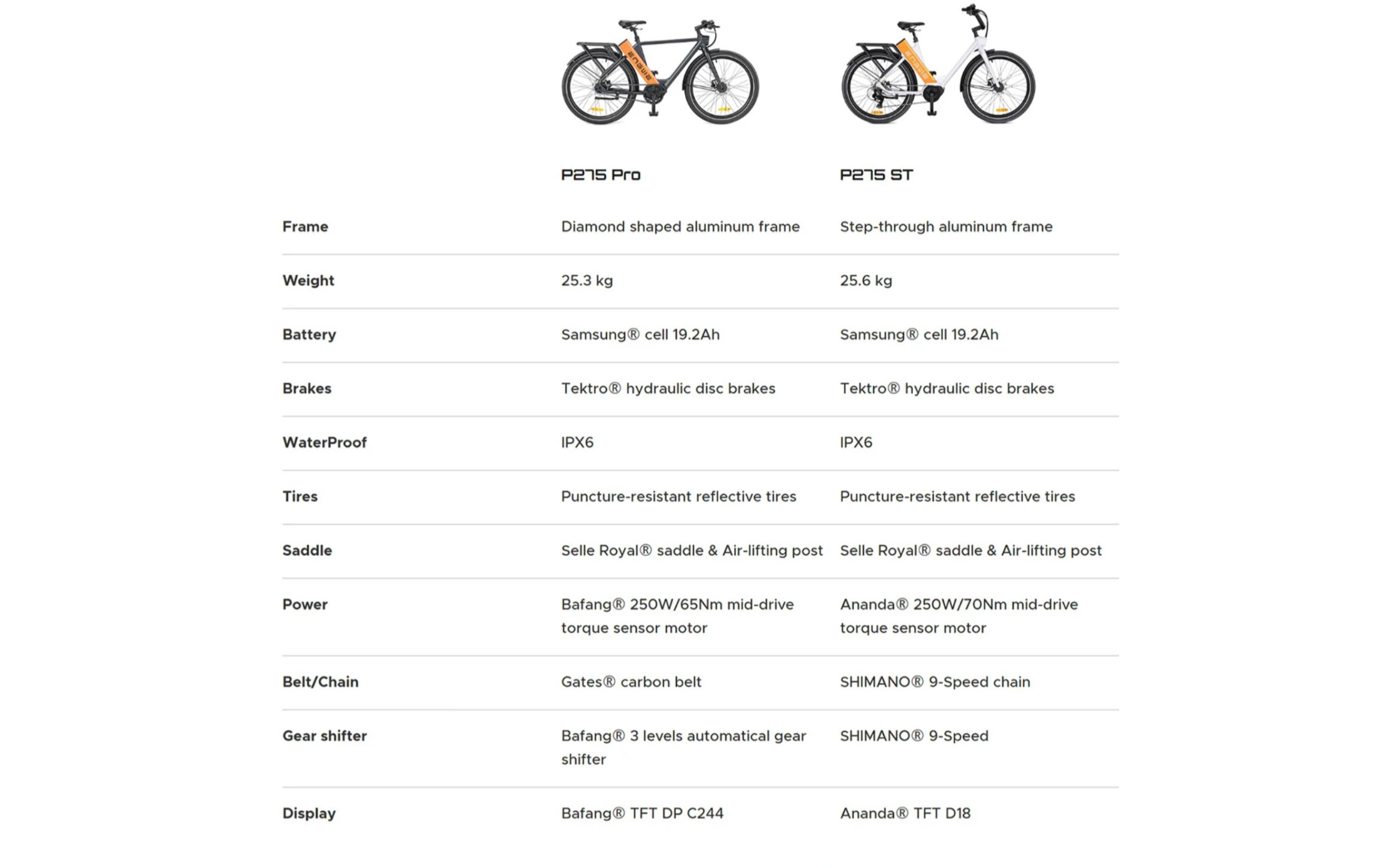Image resolution: width=1400 pixels, height=868 pixels.
Task: Click the Step-through aluminum frame text
Action: coord(946,227)
